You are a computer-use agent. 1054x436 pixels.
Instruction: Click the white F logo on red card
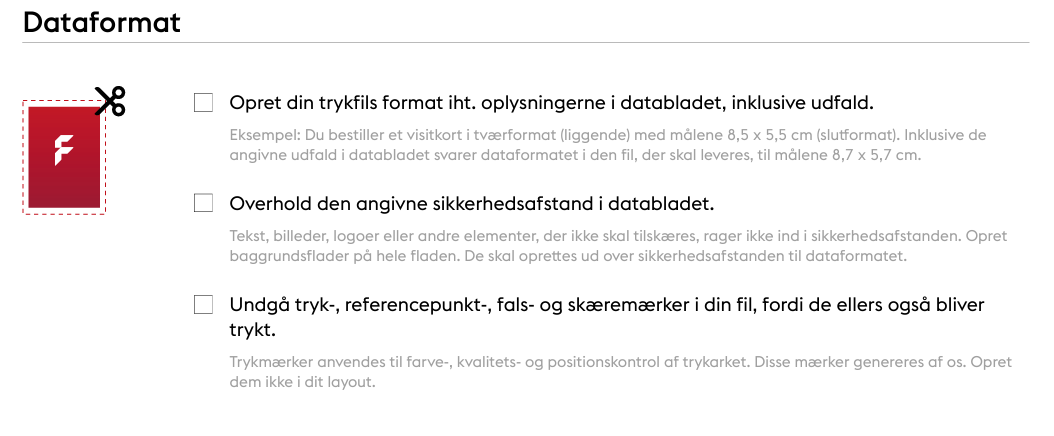[63, 150]
